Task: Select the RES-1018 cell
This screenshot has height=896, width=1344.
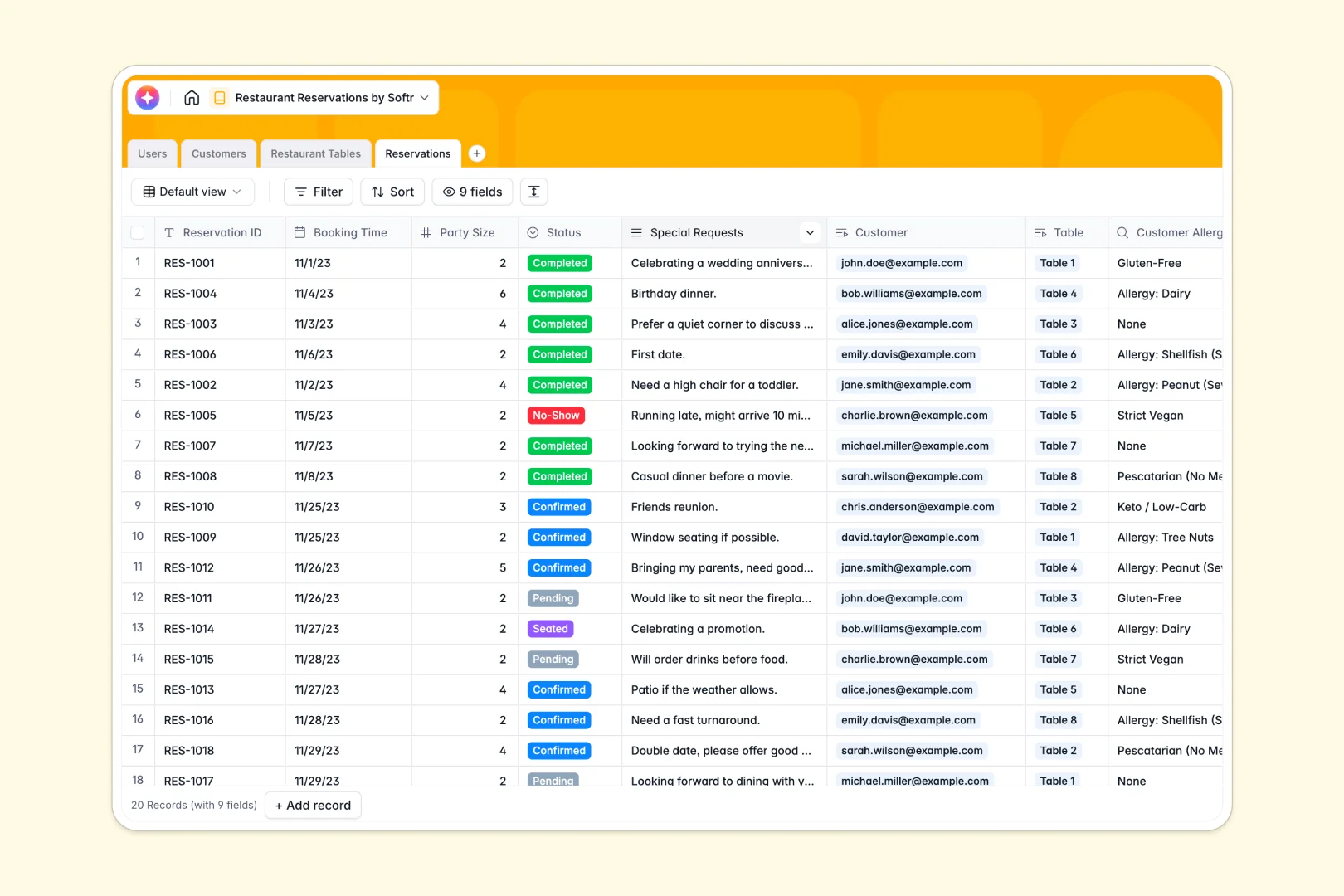Action: [220, 751]
